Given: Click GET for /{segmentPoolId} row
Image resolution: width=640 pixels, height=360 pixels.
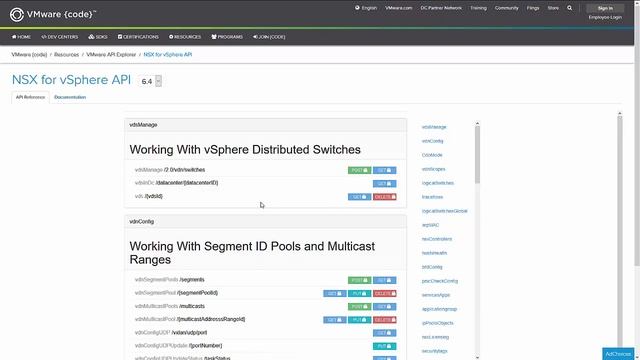Looking at the screenshot, I should (x=335, y=293).
